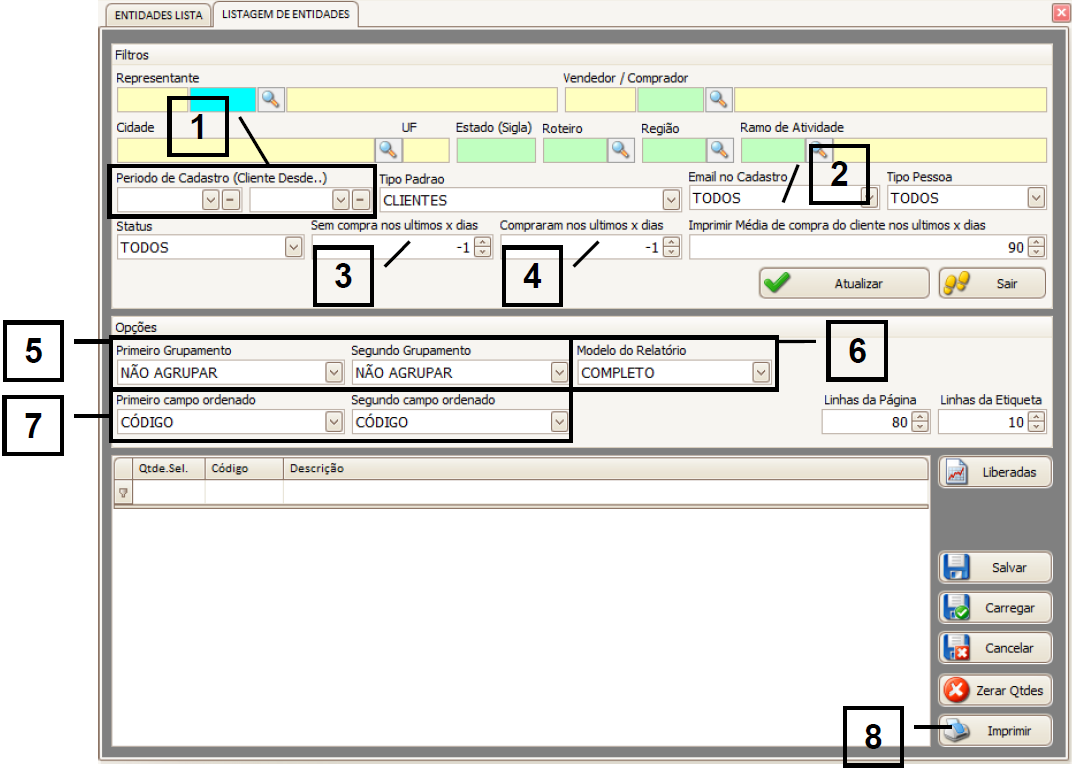Screen dimensions: 1078x770
Task: Expand the Tipo Padrao dropdown
Action: (x=670, y=199)
